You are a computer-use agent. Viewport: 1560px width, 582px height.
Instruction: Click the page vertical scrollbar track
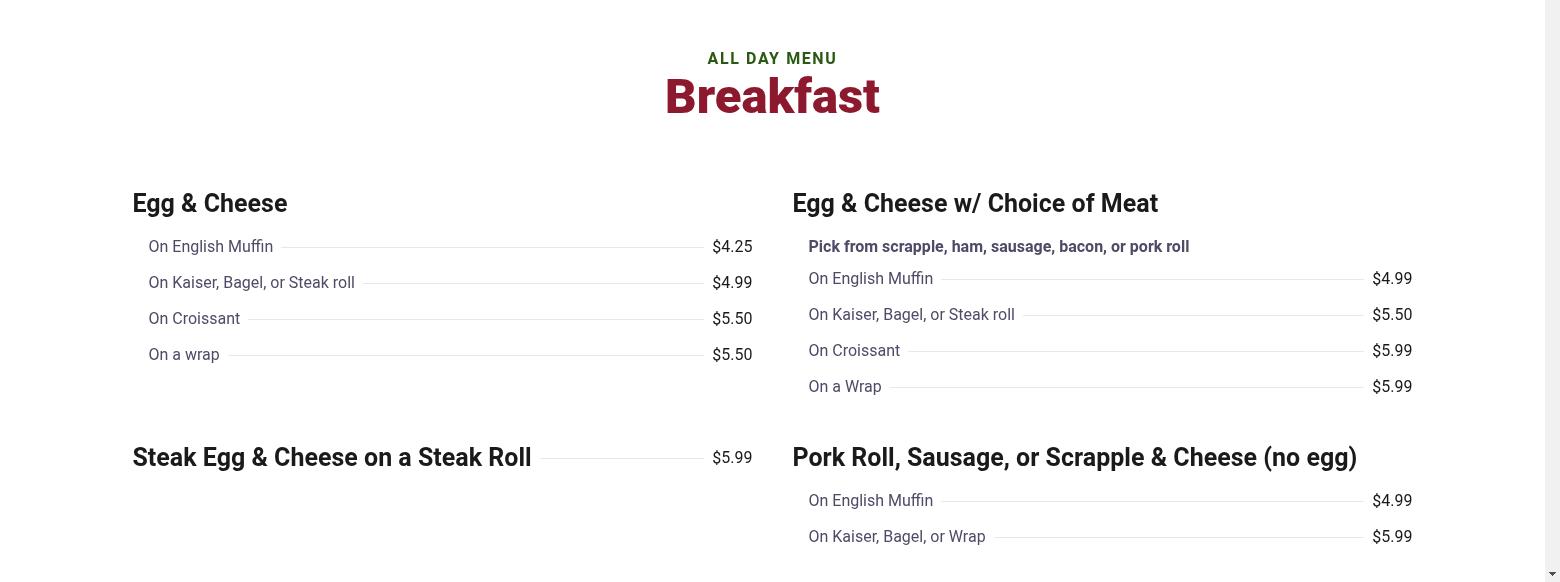[1552, 291]
